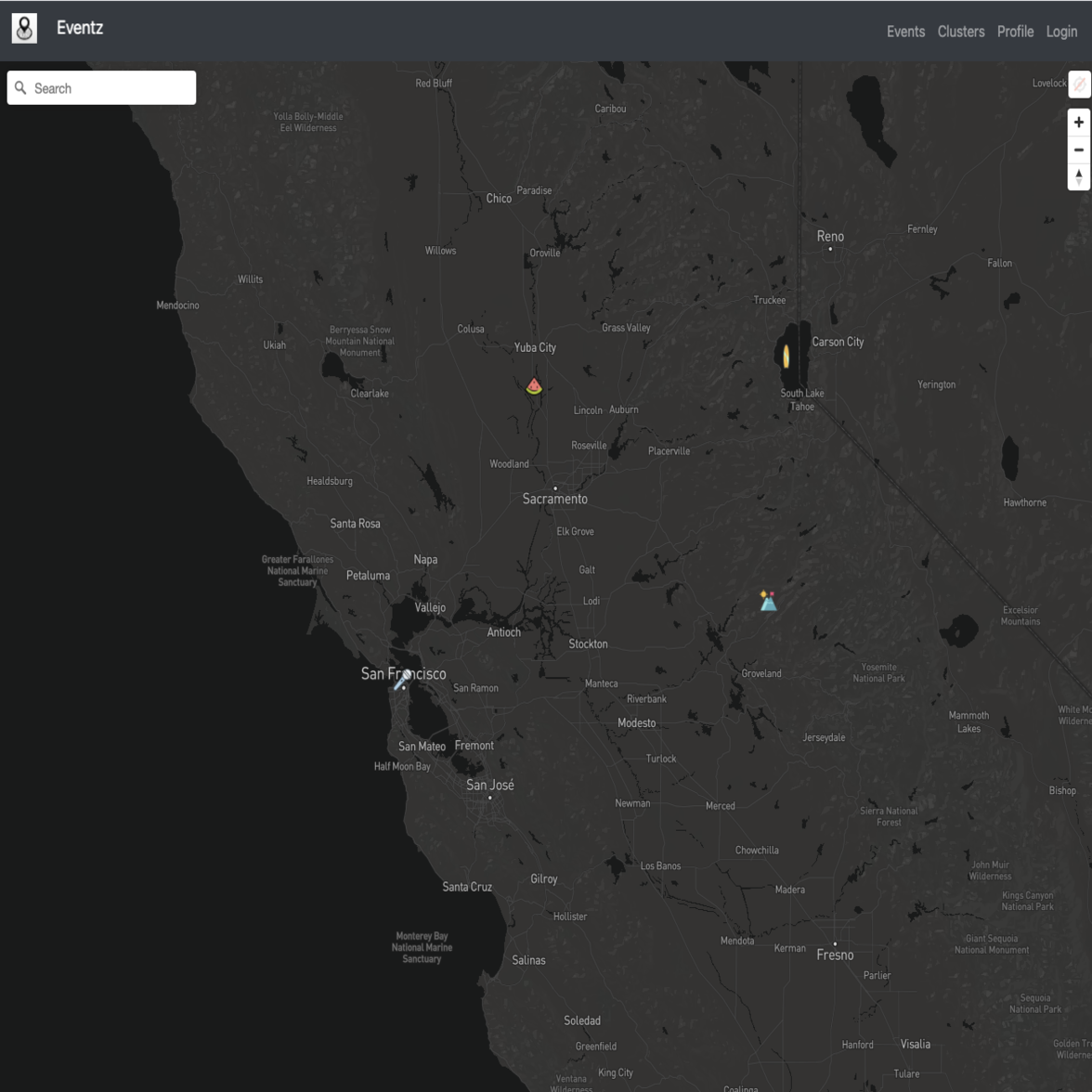Open the mountain event marker above Groveland
1092x1092 pixels.
point(768,602)
